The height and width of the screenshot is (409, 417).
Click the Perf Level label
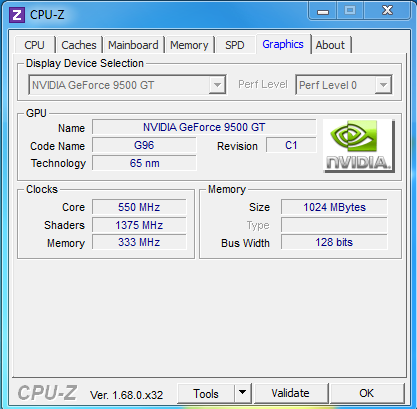[x=263, y=85]
